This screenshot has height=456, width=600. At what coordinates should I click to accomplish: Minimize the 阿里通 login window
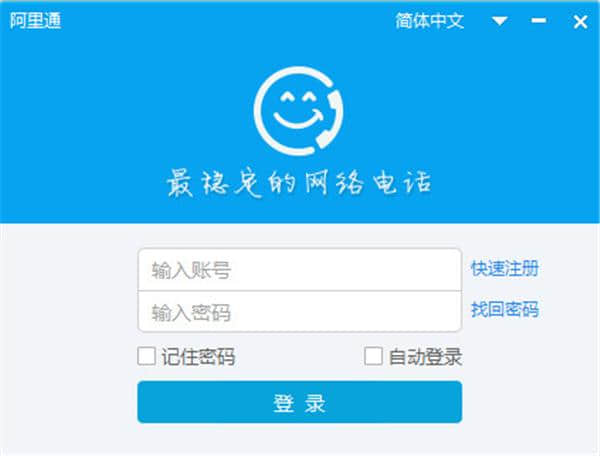[x=539, y=21]
